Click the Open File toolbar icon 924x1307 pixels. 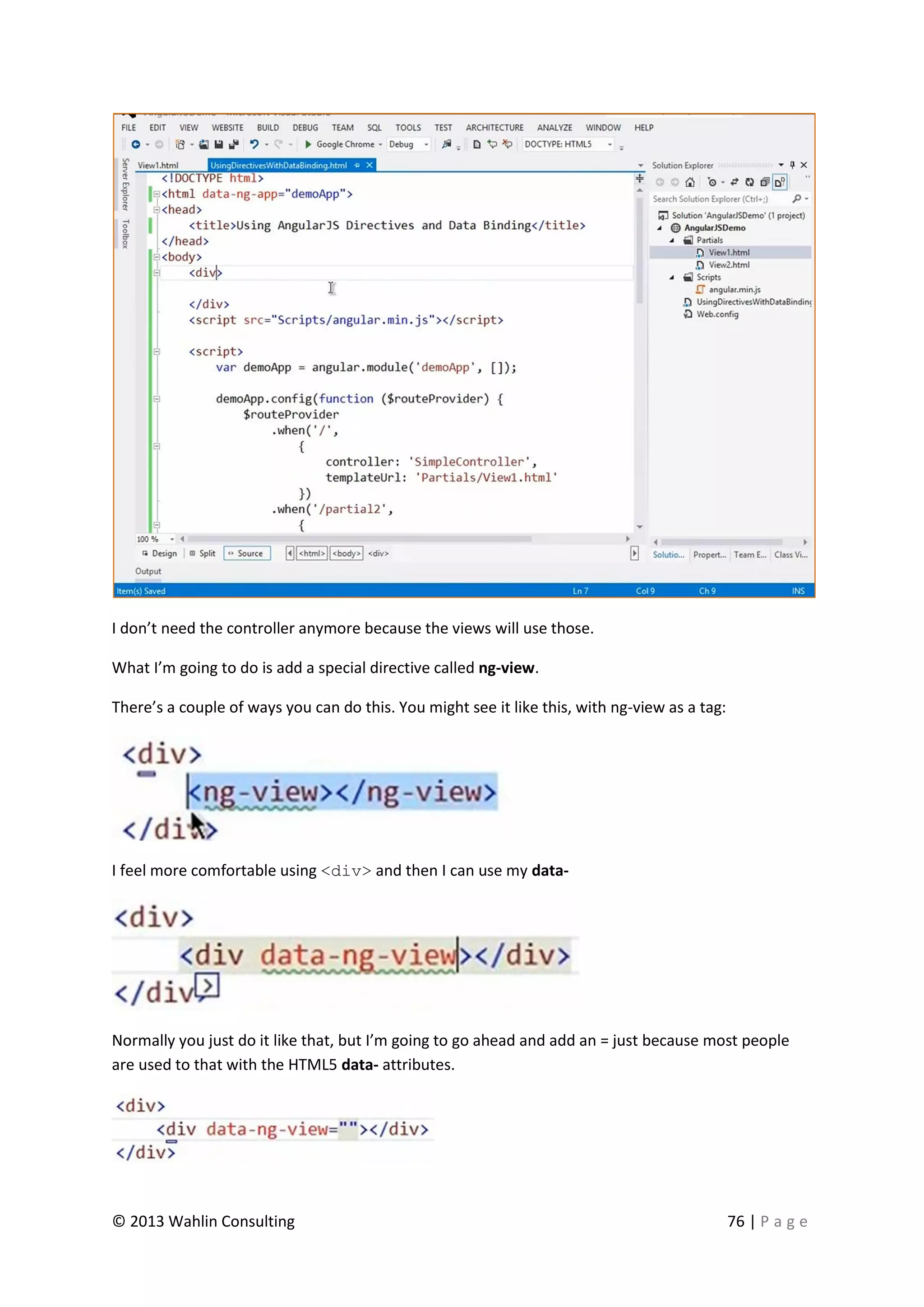[x=203, y=144]
